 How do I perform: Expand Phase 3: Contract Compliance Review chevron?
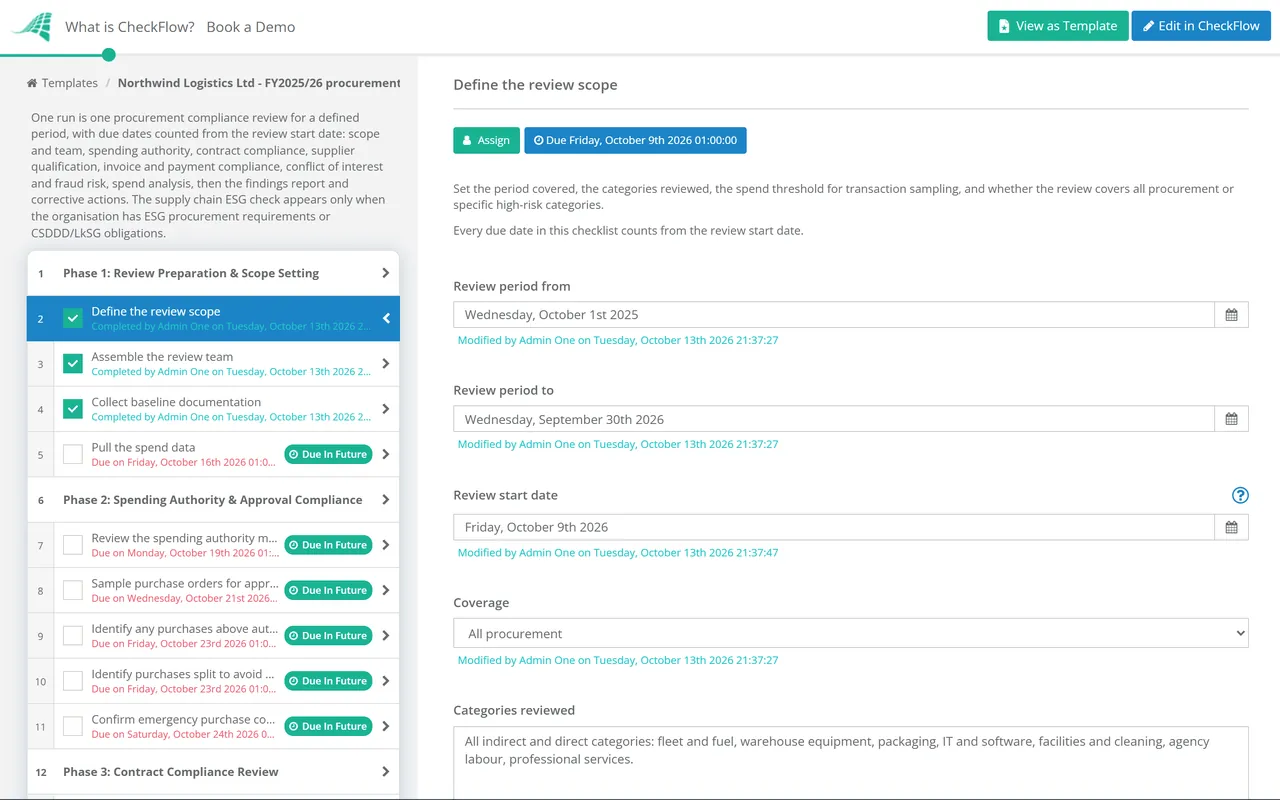[x=386, y=772]
